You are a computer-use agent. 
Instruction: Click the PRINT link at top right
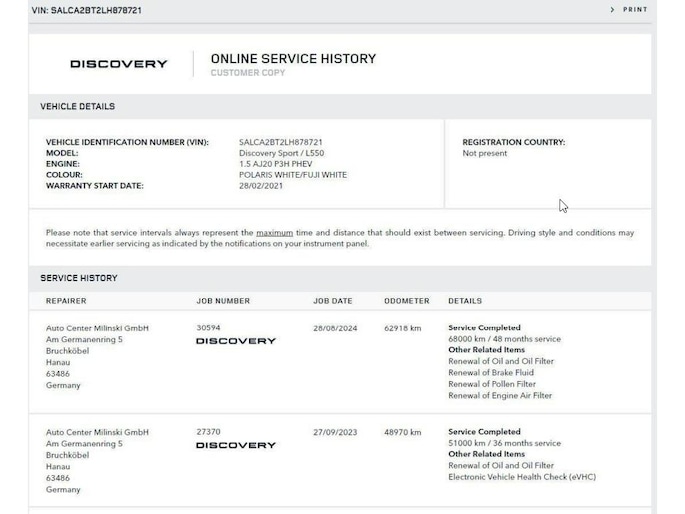(635, 10)
